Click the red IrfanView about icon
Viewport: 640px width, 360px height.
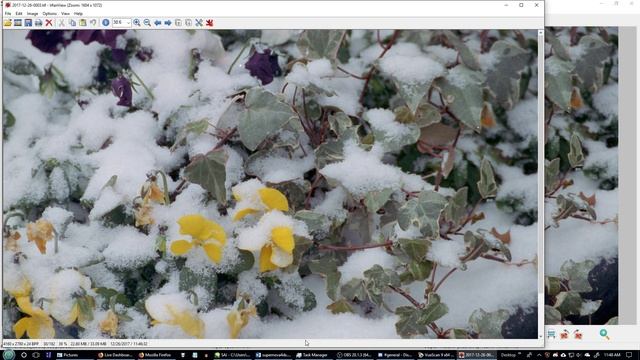pos(209,23)
